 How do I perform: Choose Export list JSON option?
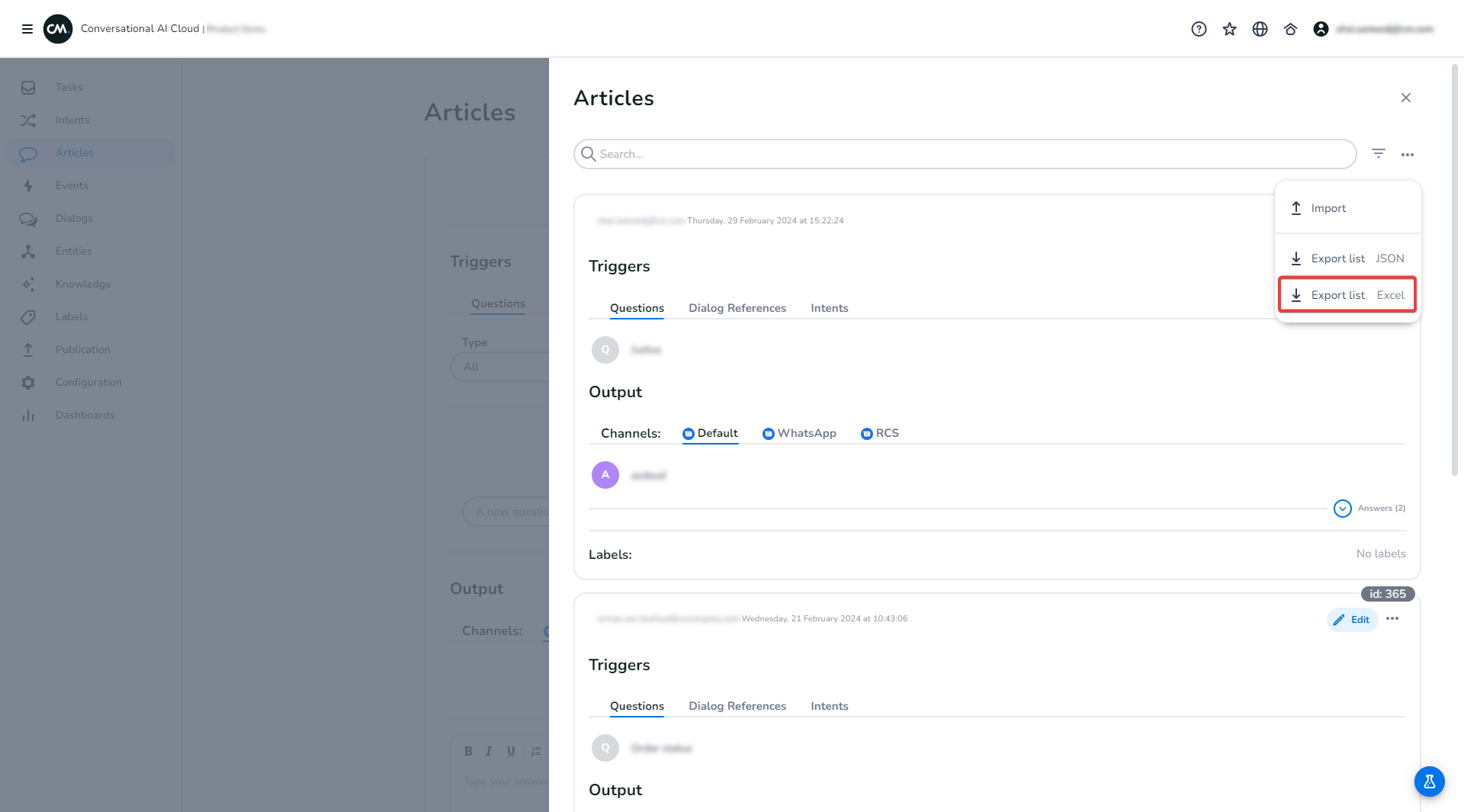coord(1347,258)
